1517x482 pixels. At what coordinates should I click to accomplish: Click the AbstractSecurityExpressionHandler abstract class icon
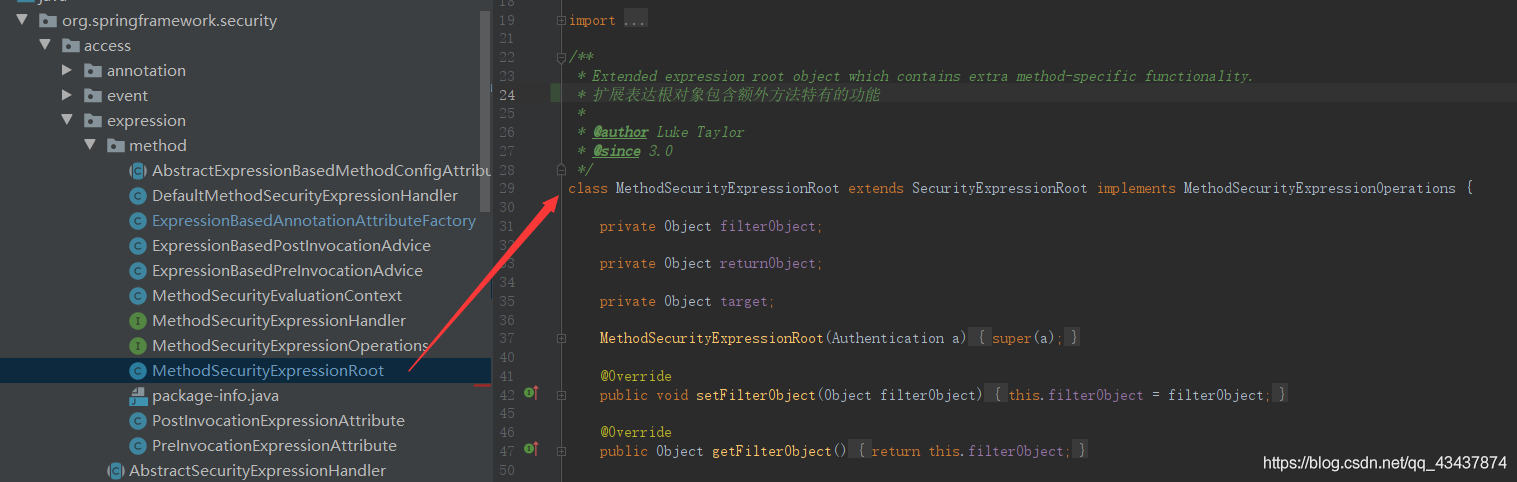[x=115, y=471]
